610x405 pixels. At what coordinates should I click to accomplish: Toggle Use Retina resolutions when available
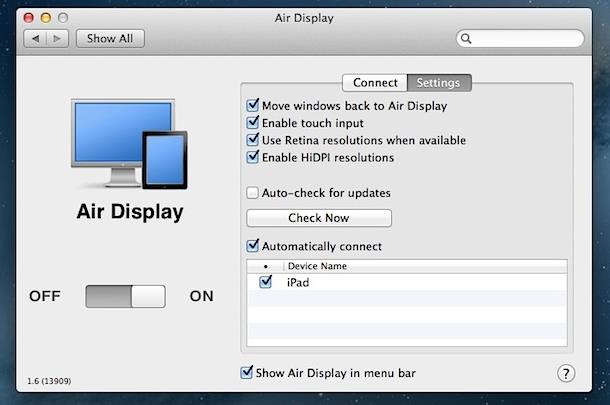(x=252, y=140)
